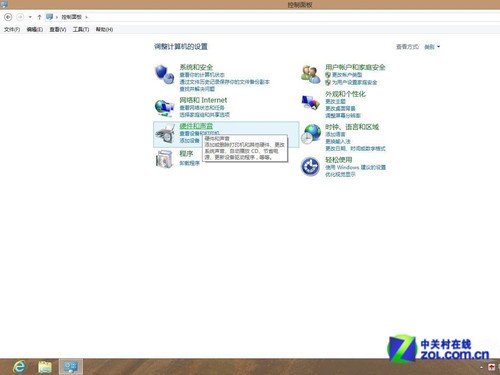This screenshot has height=375, width=500.
Task: Open Hardware and Sound printer icon
Action: (x=165, y=134)
